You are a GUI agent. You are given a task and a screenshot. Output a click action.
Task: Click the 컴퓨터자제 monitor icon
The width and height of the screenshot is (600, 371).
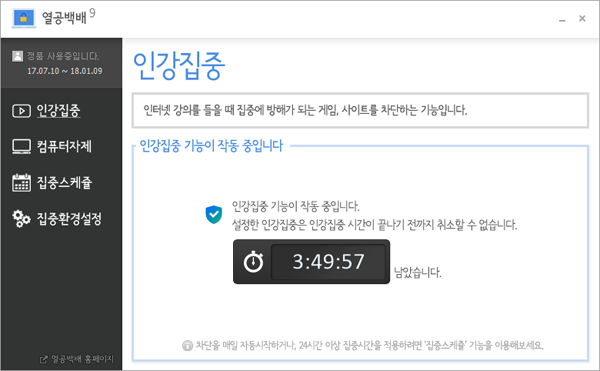click(21, 146)
